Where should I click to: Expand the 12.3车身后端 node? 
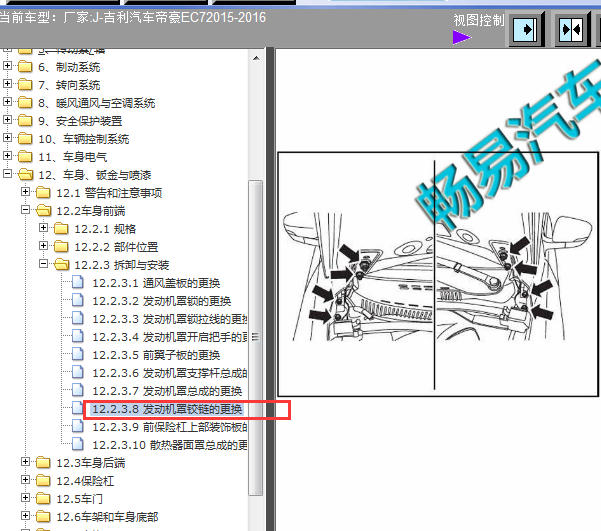click(x=25, y=462)
